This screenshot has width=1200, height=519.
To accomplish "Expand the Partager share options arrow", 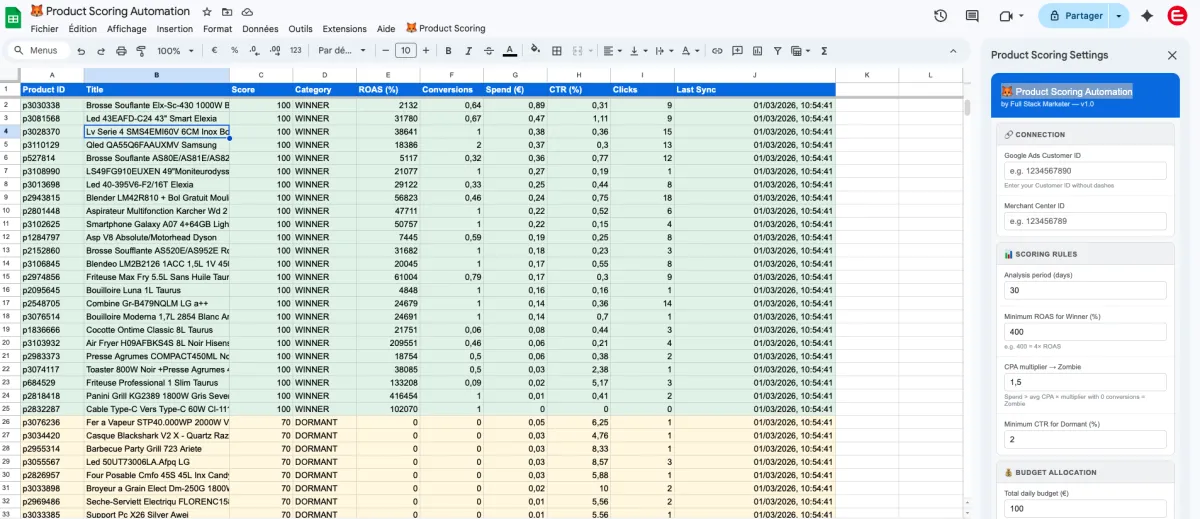I will tap(1119, 16).
